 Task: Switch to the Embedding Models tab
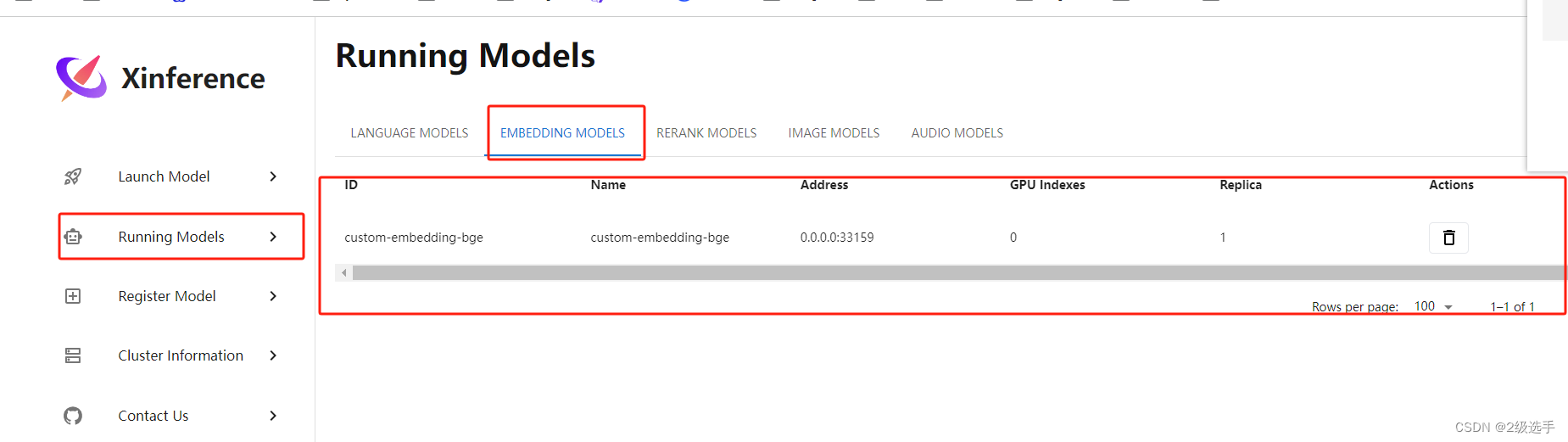[562, 133]
